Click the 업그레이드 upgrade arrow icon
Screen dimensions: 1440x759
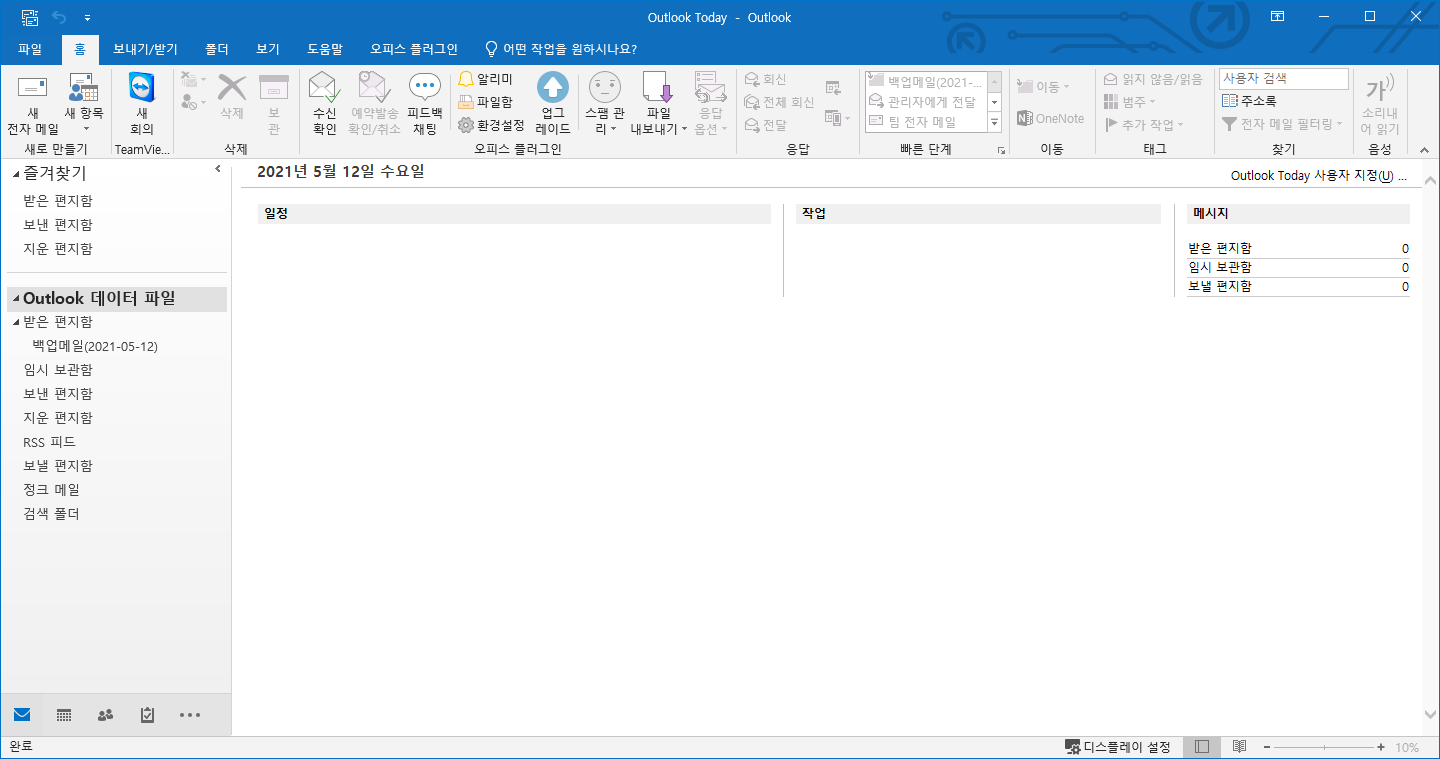click(x=553, y=104)
